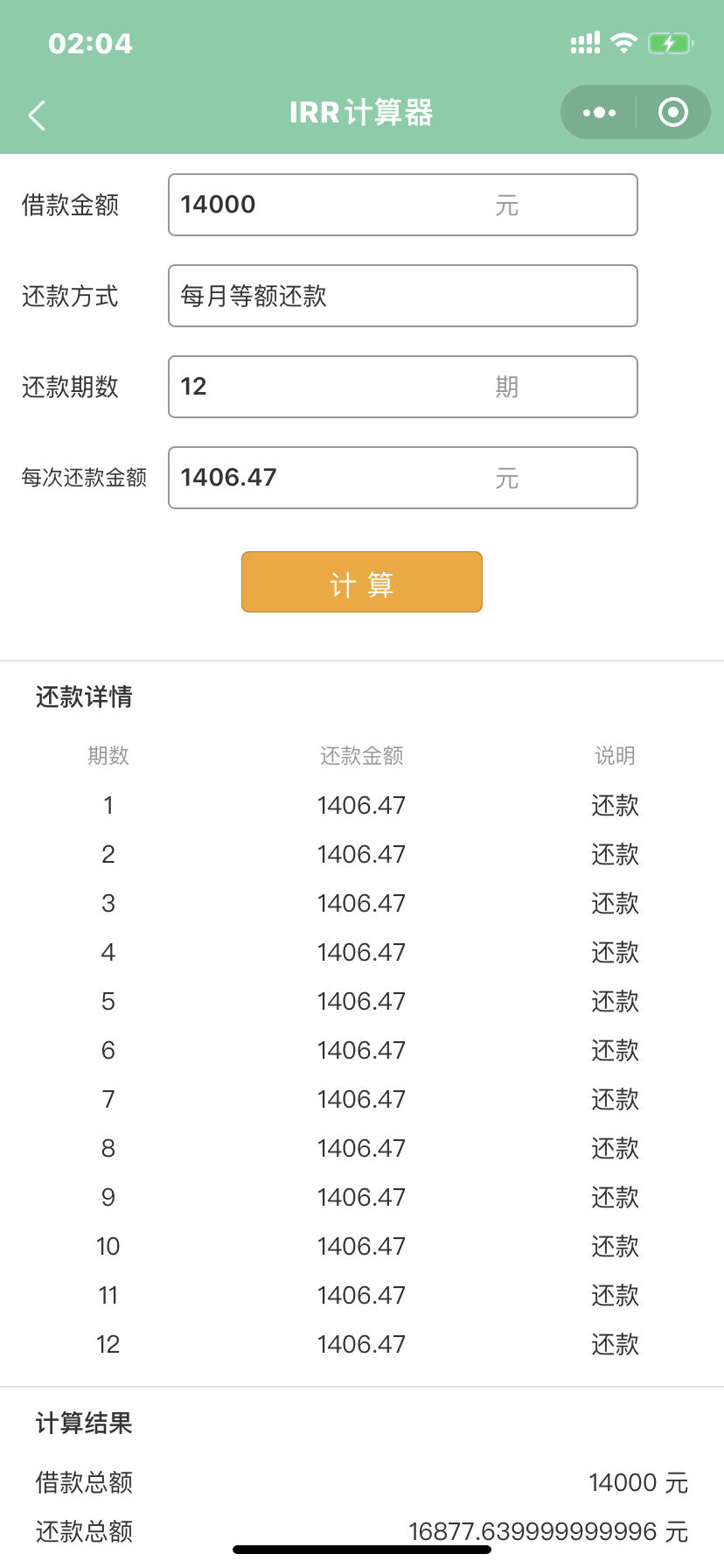
Task: Tap the 还款金额 column header
Action: point(361,755)
